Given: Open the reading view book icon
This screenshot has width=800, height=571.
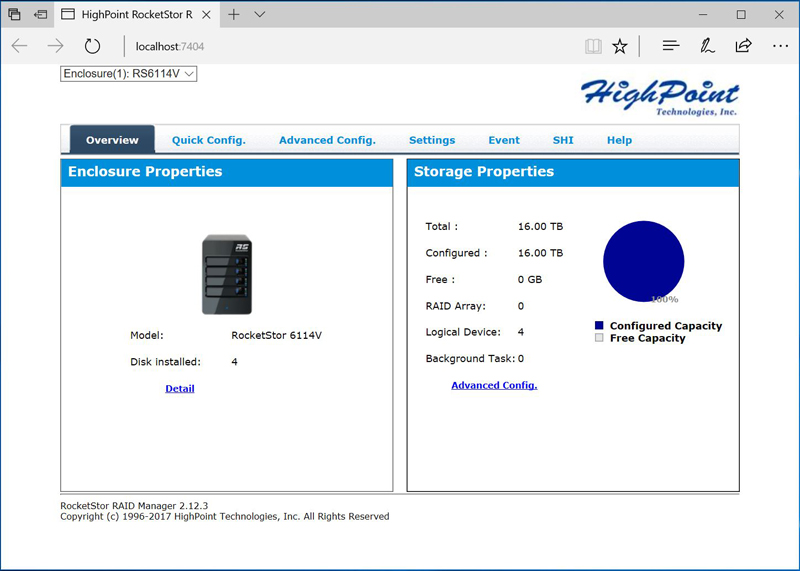Looking at the screenshot, I should click(x=594, y=46).
